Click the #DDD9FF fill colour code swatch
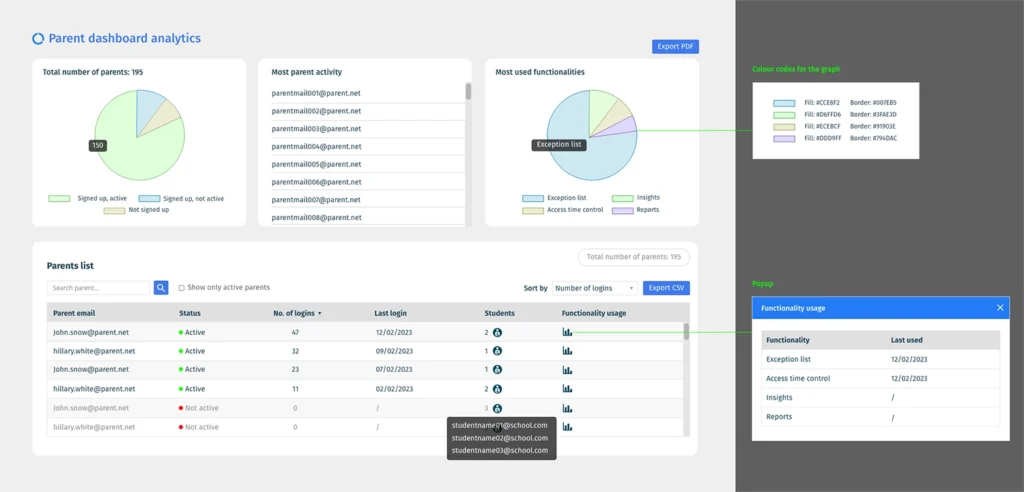Screen dimensions: 1024x492 (784, 139)
